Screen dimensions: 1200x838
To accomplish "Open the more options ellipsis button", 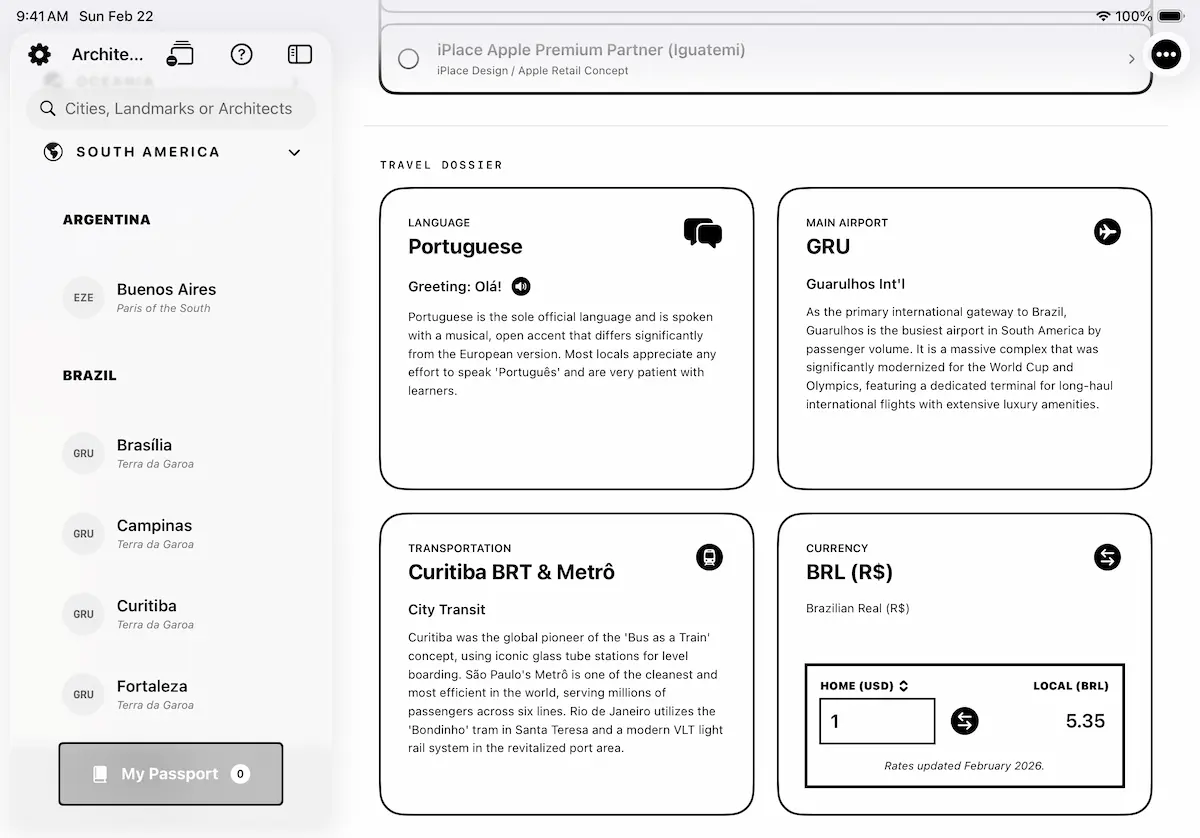I will 1166,54.
